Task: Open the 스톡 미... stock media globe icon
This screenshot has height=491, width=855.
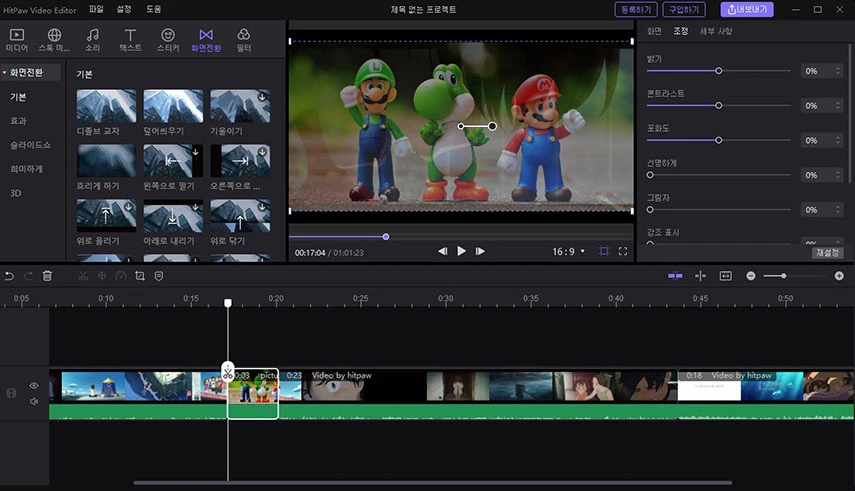Action: click(54, 35)
